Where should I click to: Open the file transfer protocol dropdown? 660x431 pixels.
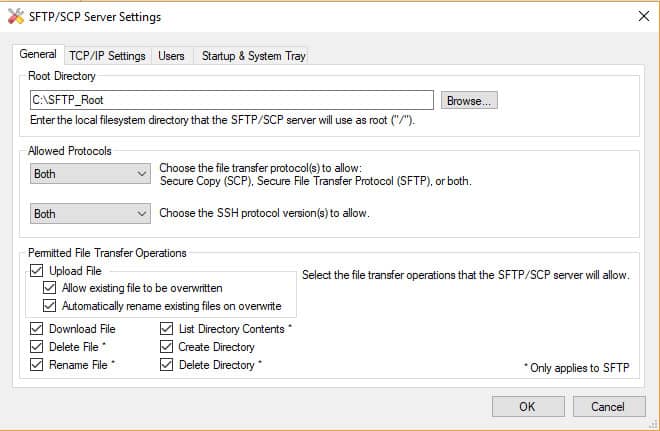(x=90, y=174)
